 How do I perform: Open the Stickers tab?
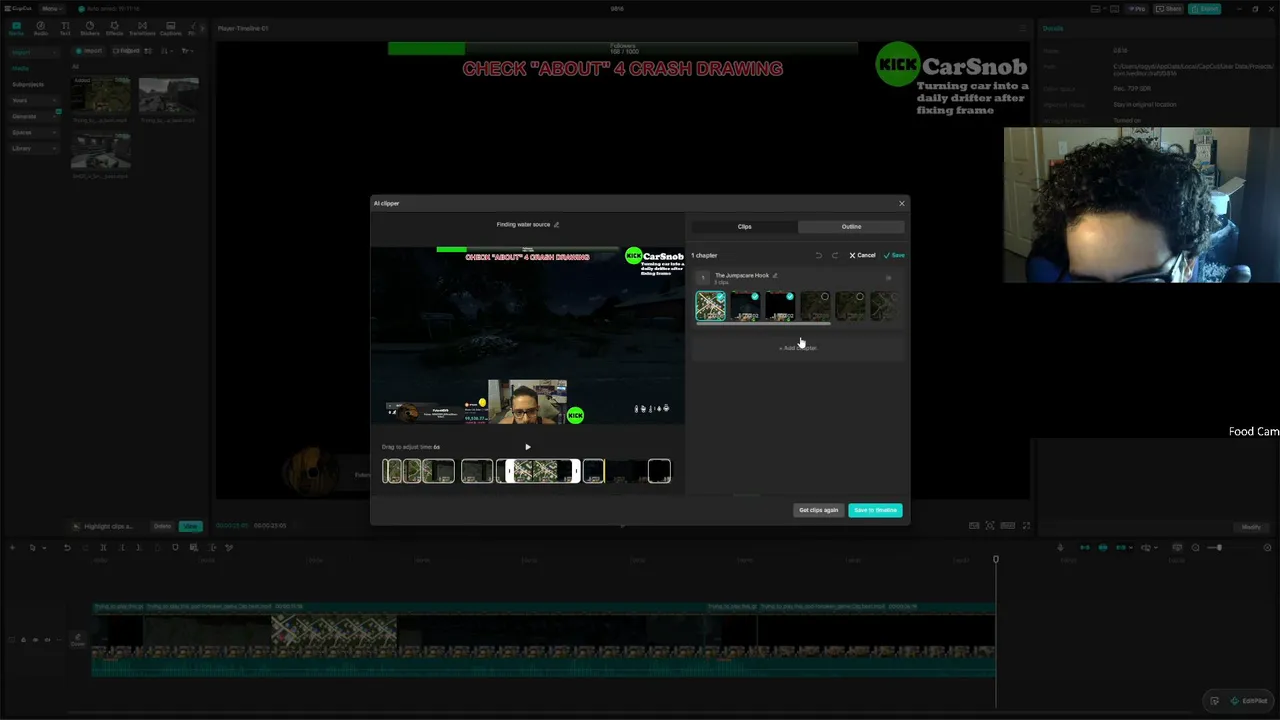[89, 28]
